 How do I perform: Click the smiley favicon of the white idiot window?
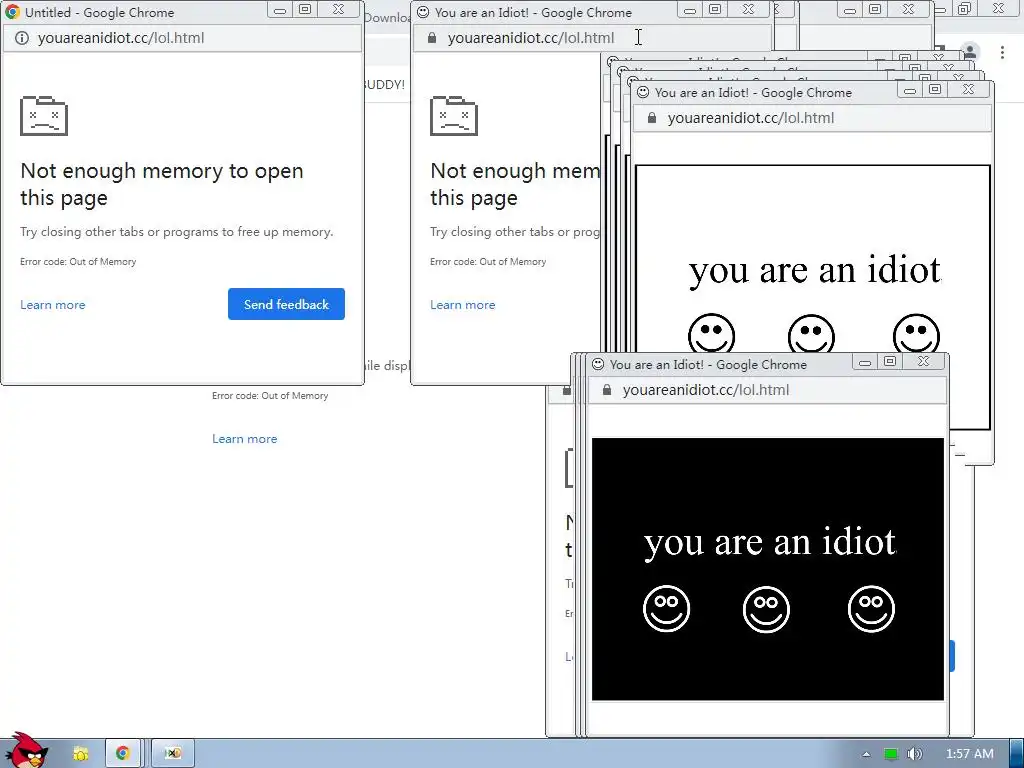[x=643, y=92]
